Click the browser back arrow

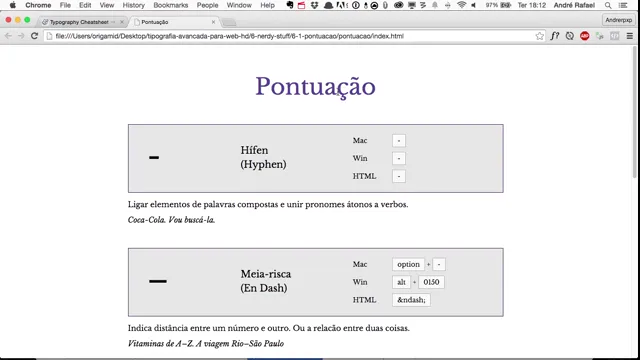pyautogui.click(x=8, y=36)
